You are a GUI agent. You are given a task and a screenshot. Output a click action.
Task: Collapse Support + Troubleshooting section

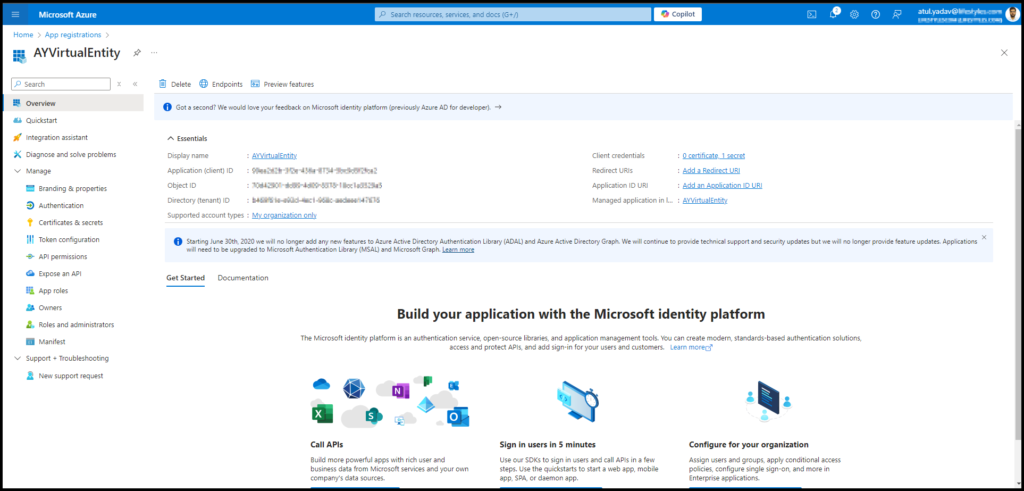coord(17,358)
